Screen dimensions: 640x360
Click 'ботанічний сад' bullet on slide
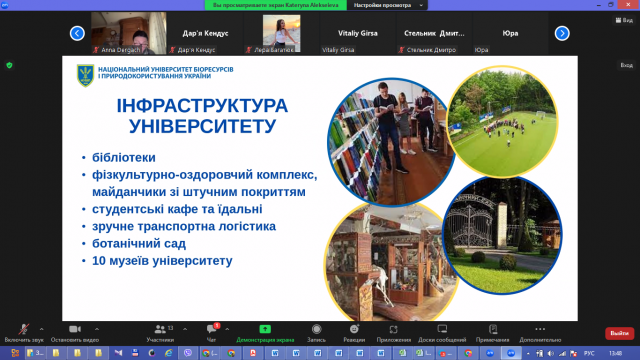click(x=139, y=244)
